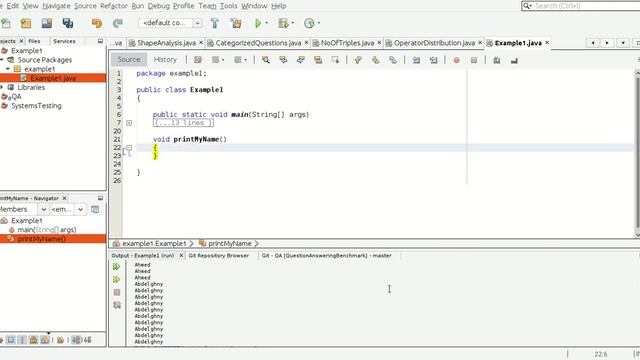Expand the folded main method block

pyautogui.click(x=129, y=123)
